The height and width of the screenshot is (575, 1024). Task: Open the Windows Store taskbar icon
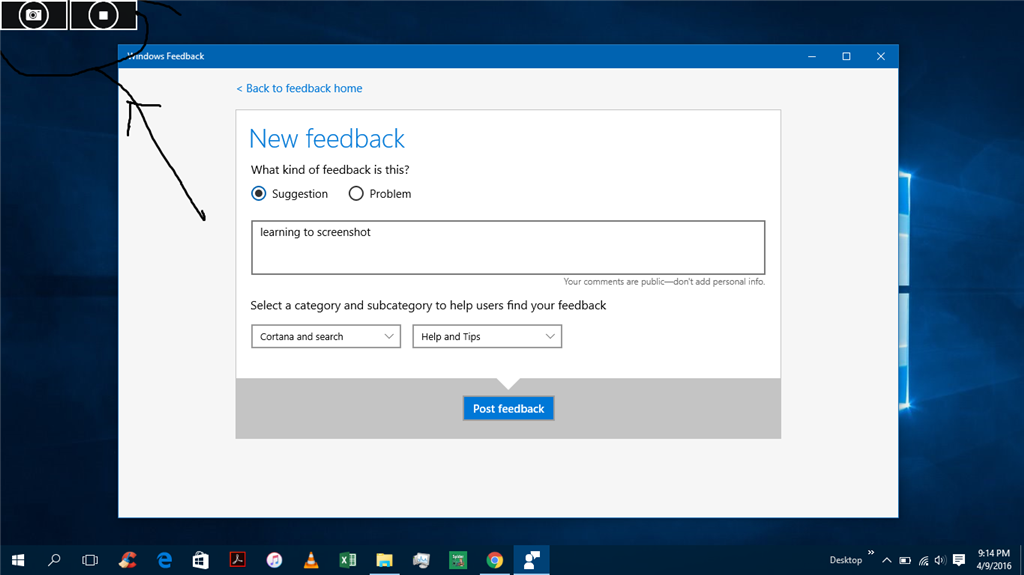(200, 560)
